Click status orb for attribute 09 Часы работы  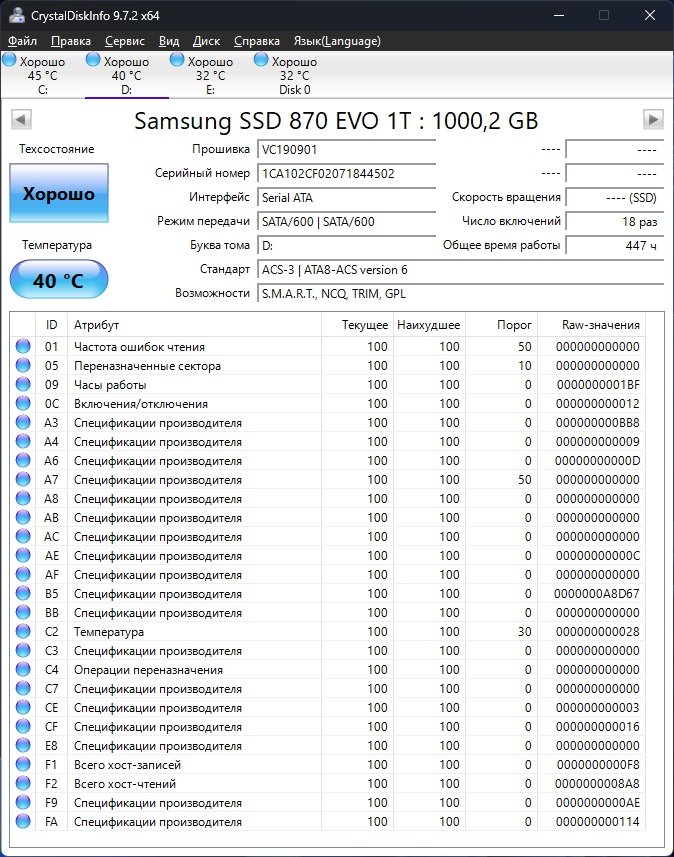tap(23, 385)
